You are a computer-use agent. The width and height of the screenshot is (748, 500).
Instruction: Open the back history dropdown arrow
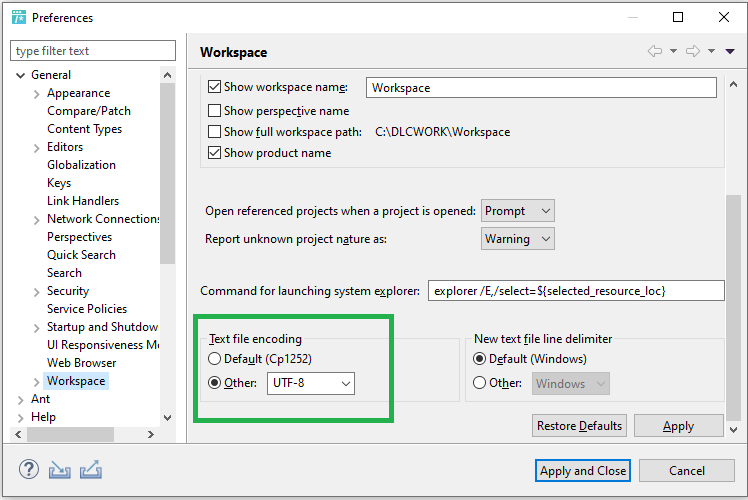pyautogui.click(x=673, y=52)
